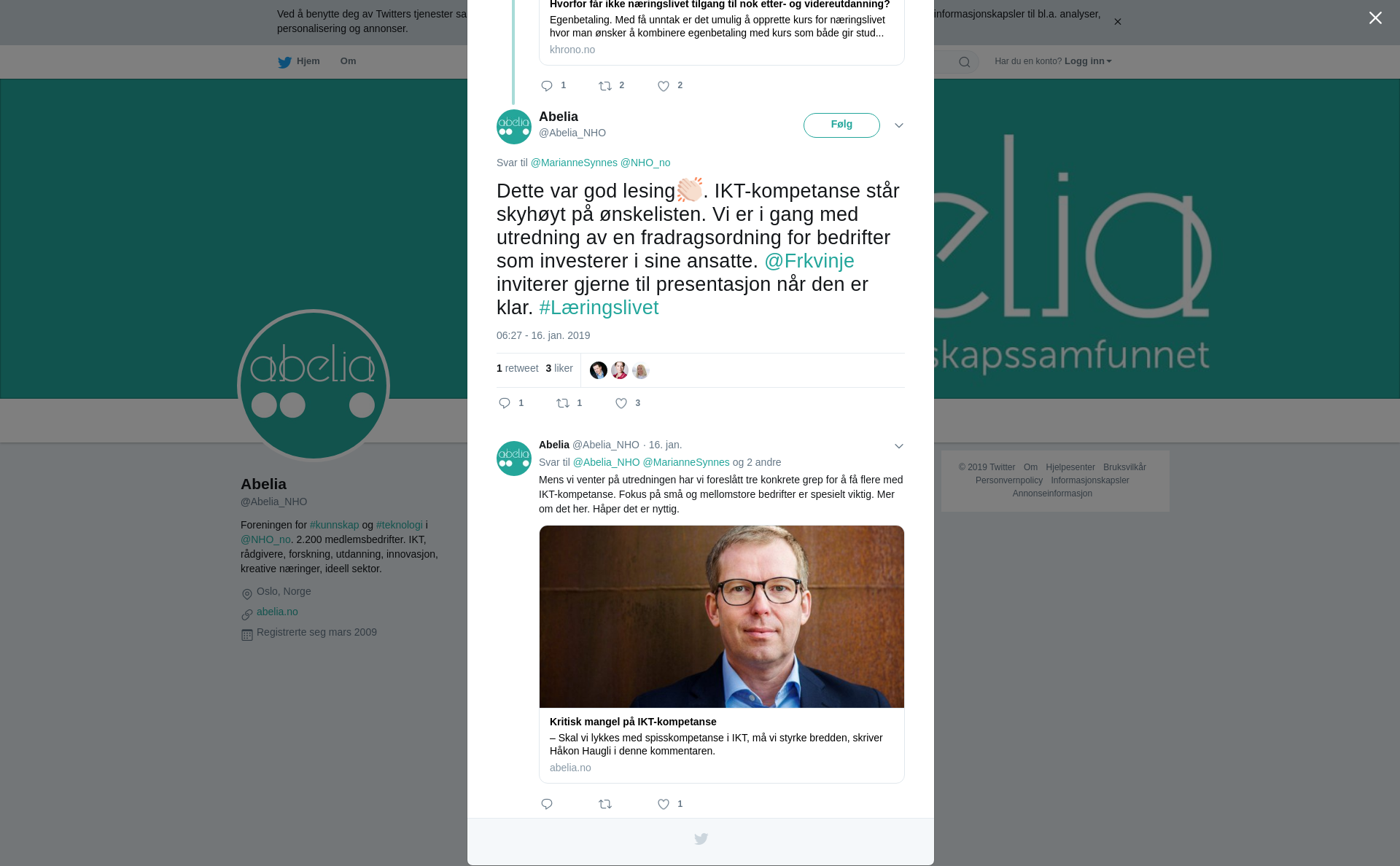The image size is (1400, 866).
Task: Retweet the main Abelia tweet
Action: 563,403
